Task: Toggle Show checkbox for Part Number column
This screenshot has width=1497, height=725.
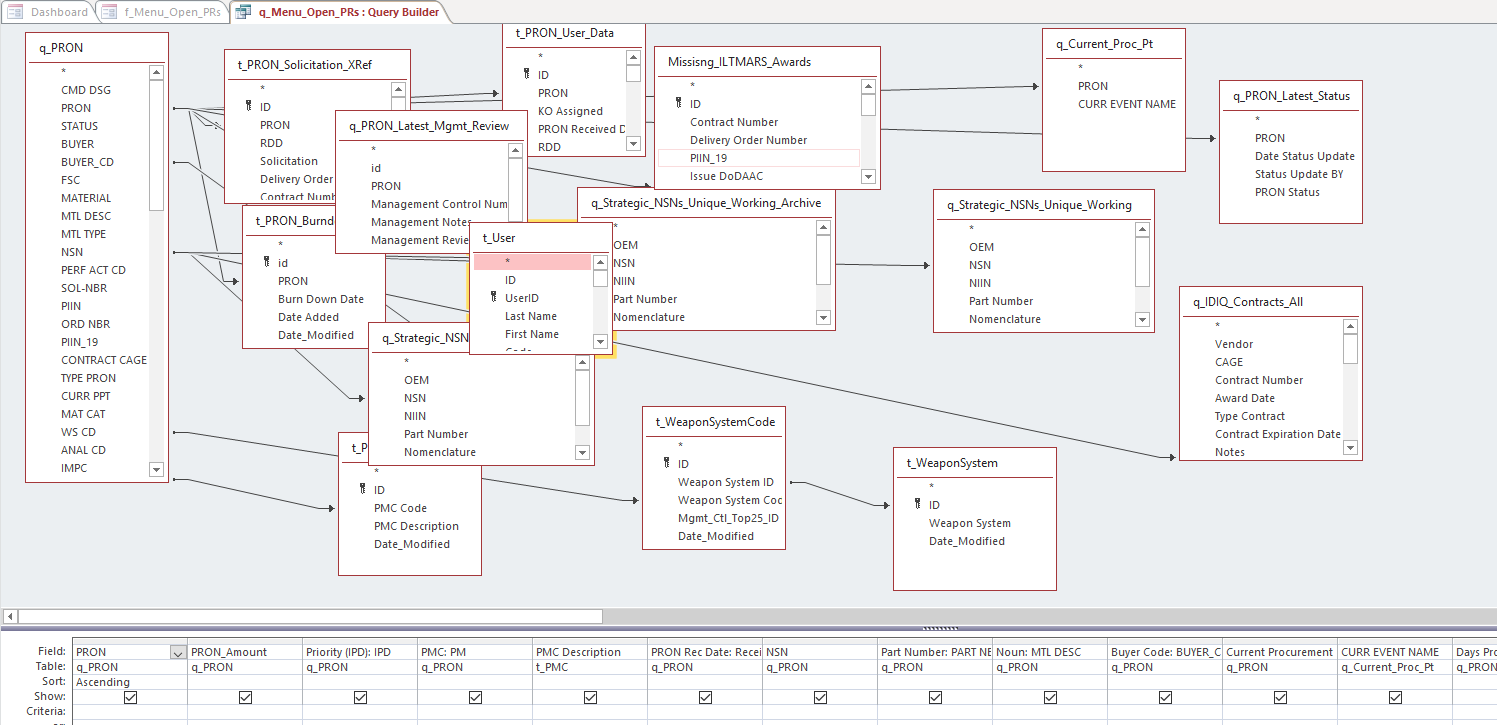Action: coord(935,697)
